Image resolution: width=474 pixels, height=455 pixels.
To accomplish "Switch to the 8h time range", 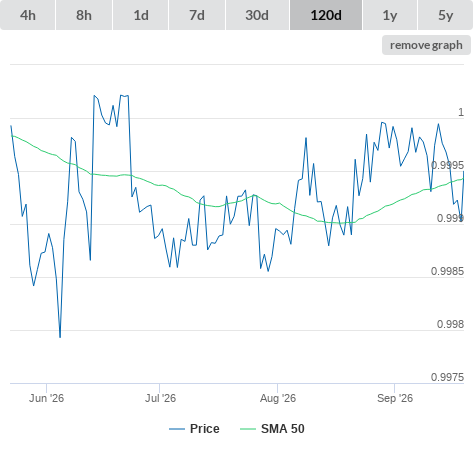I will pos(84,15).
